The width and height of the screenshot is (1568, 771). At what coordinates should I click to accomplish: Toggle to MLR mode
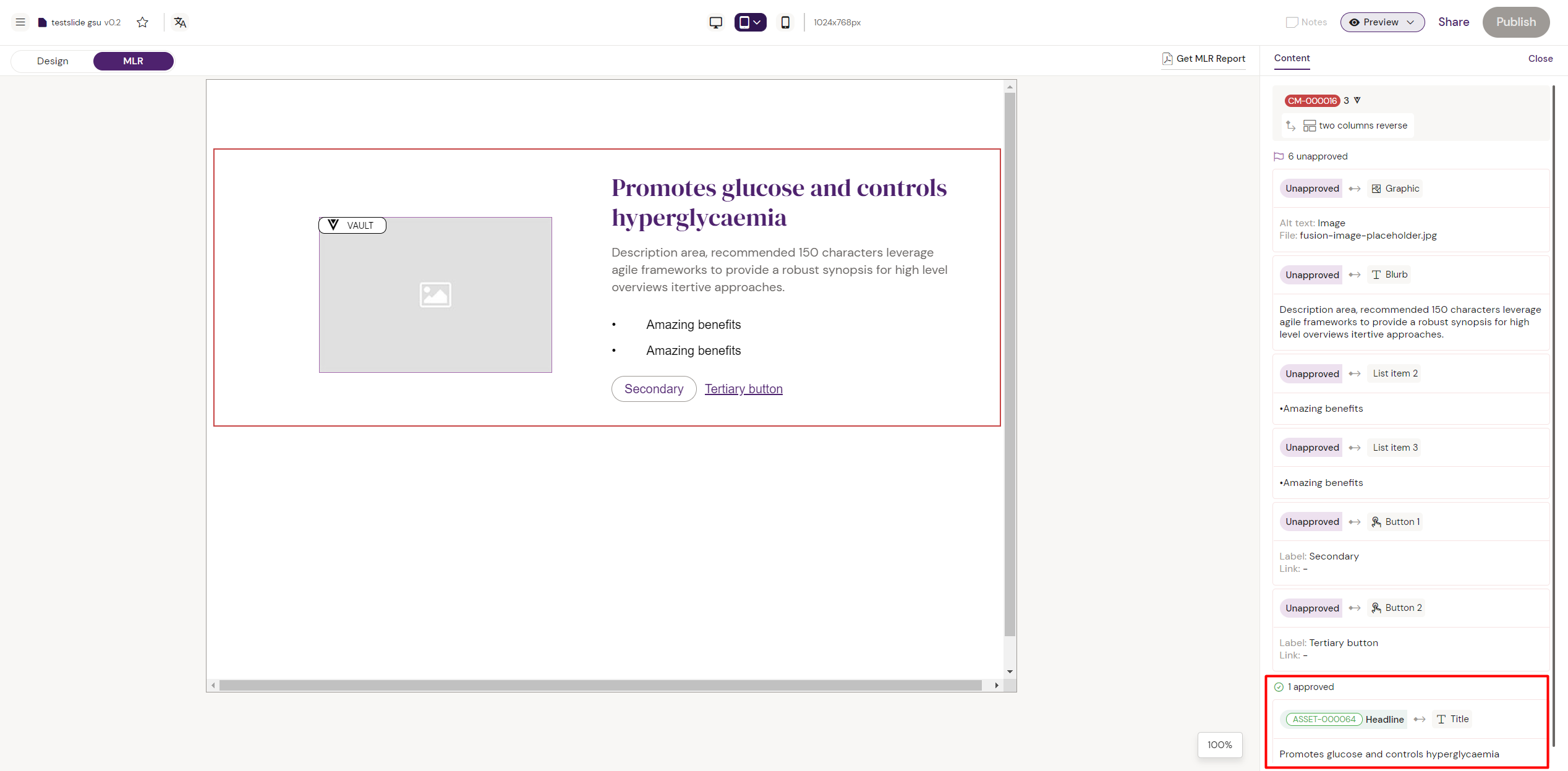(133, 61)
